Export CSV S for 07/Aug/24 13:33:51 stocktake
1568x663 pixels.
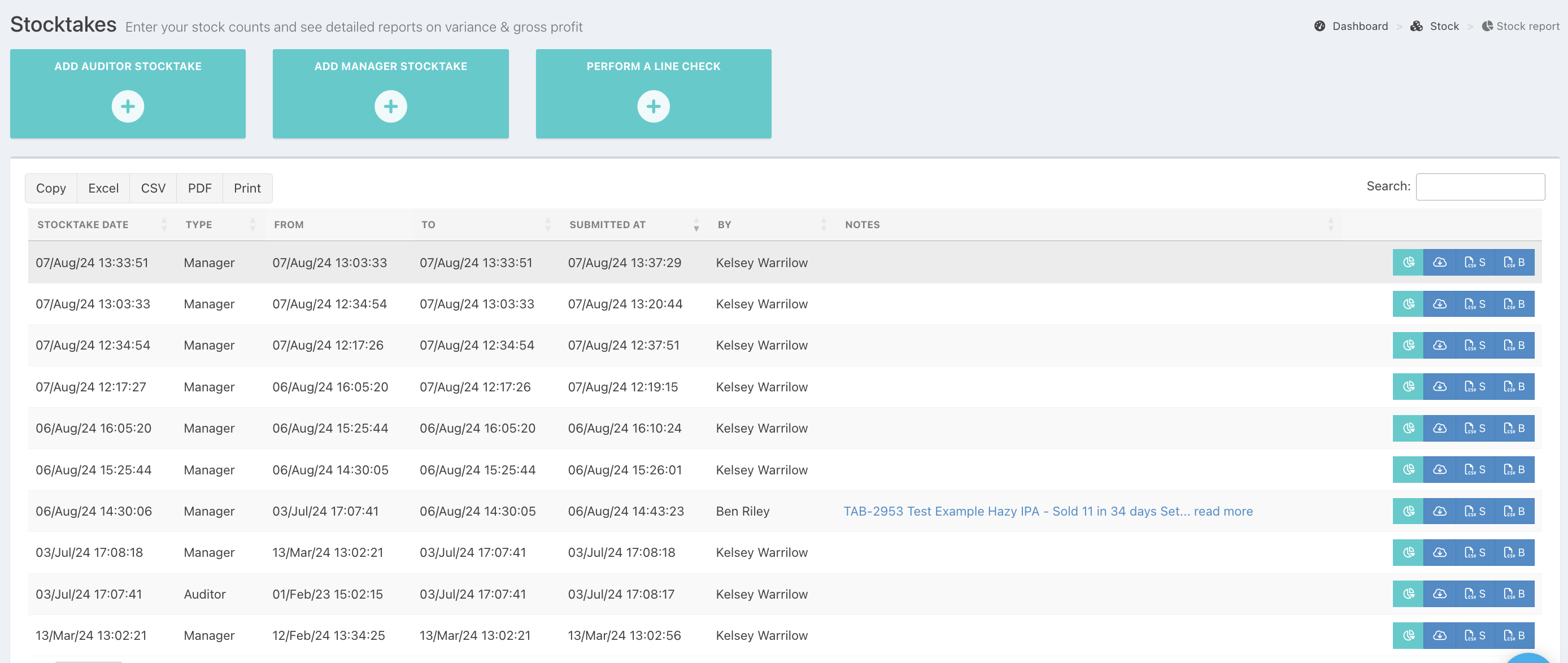[x=1475, y=263]
